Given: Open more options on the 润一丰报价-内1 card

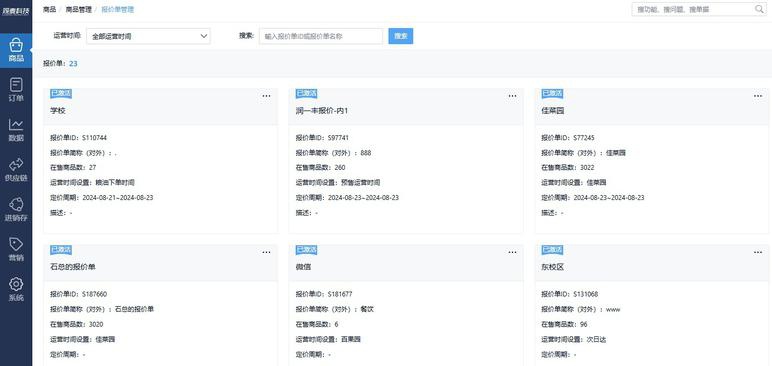Looking at the screenshot, I should (x=513, y=96).
